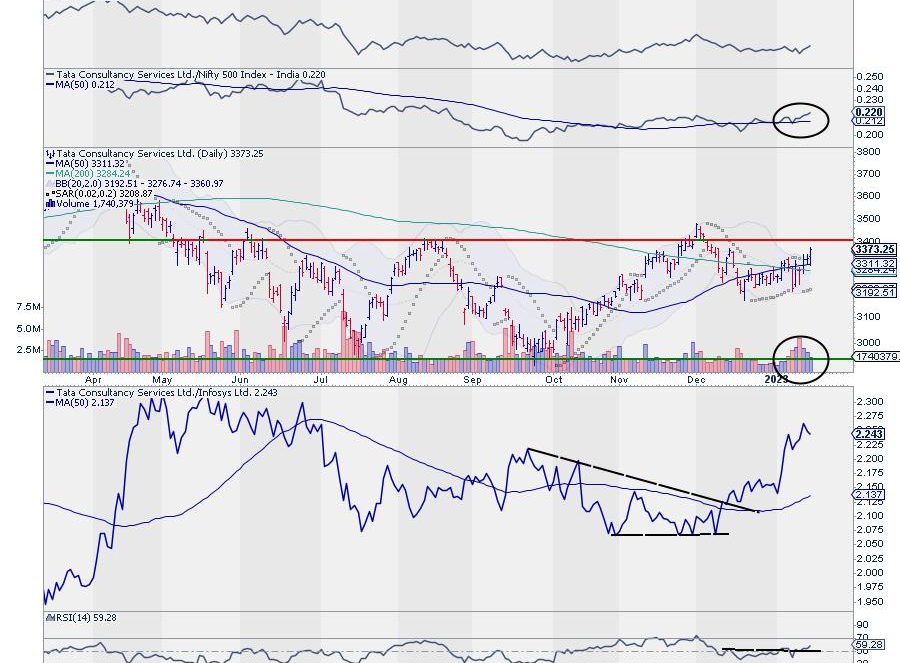This screenshot has width=900, height=663.
Task: Click the 'Tata Consultancy Services Ltd./Infosys Ltd. 2.243' legend
Action: click(161, 393)
